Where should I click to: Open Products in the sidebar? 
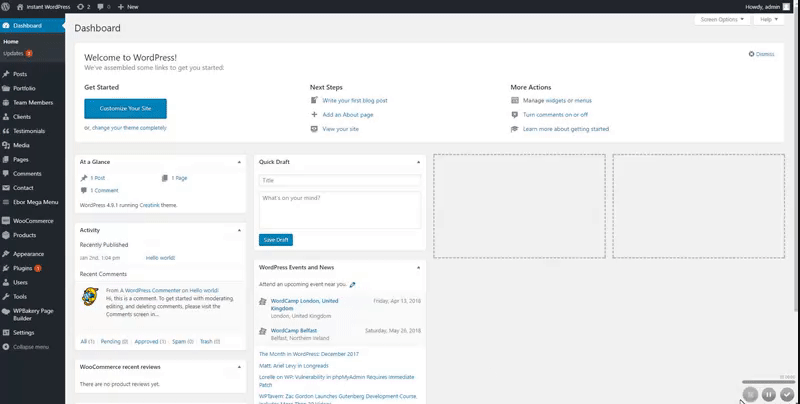tap(24, 235)
